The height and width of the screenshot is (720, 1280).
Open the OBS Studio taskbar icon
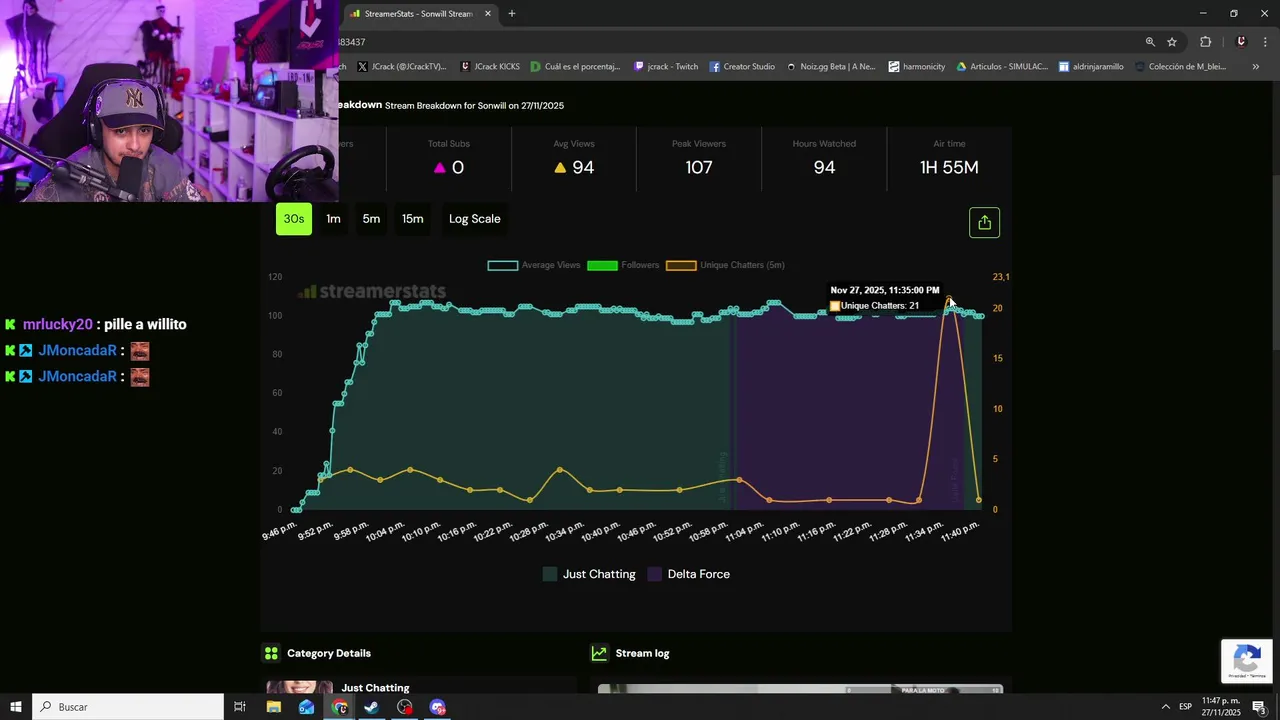(x=404, y=707)
